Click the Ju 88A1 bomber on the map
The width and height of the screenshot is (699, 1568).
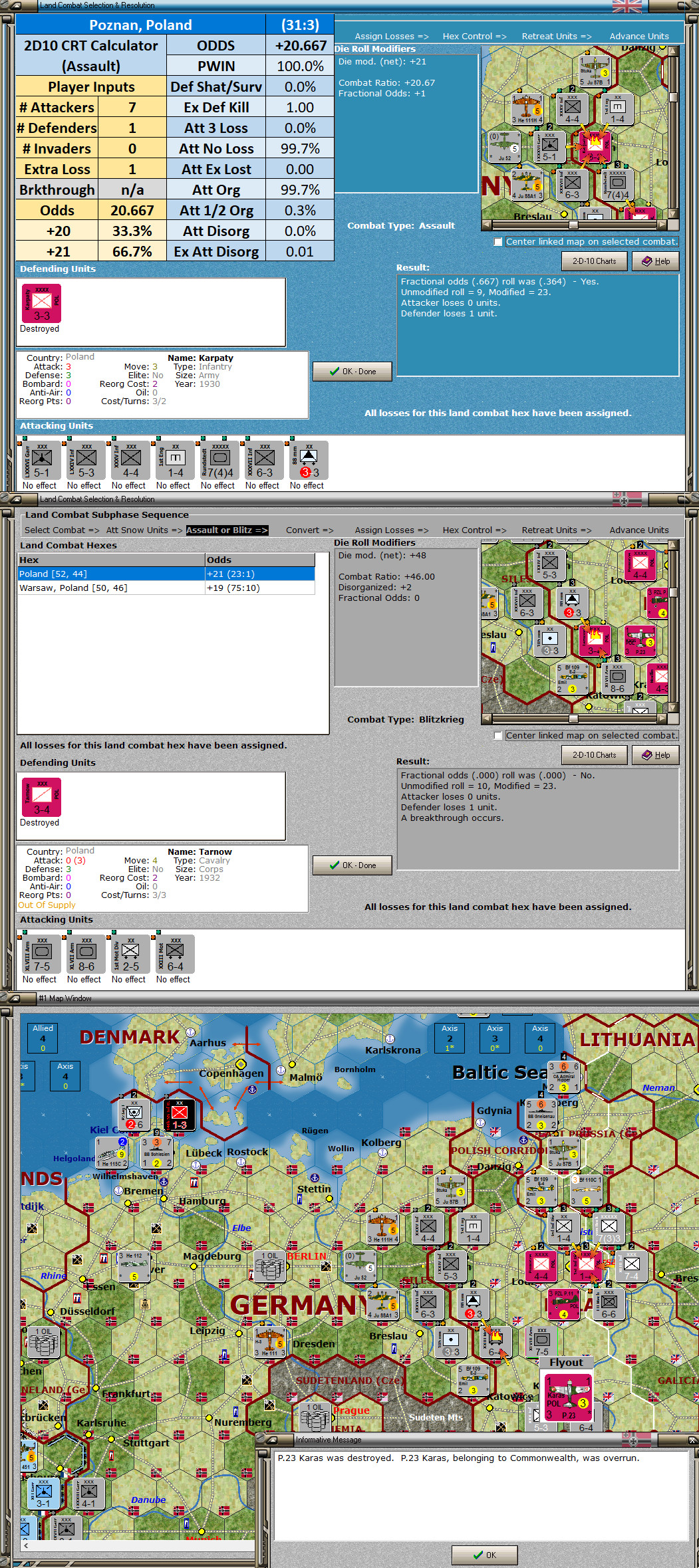(x=382, y=1304)
